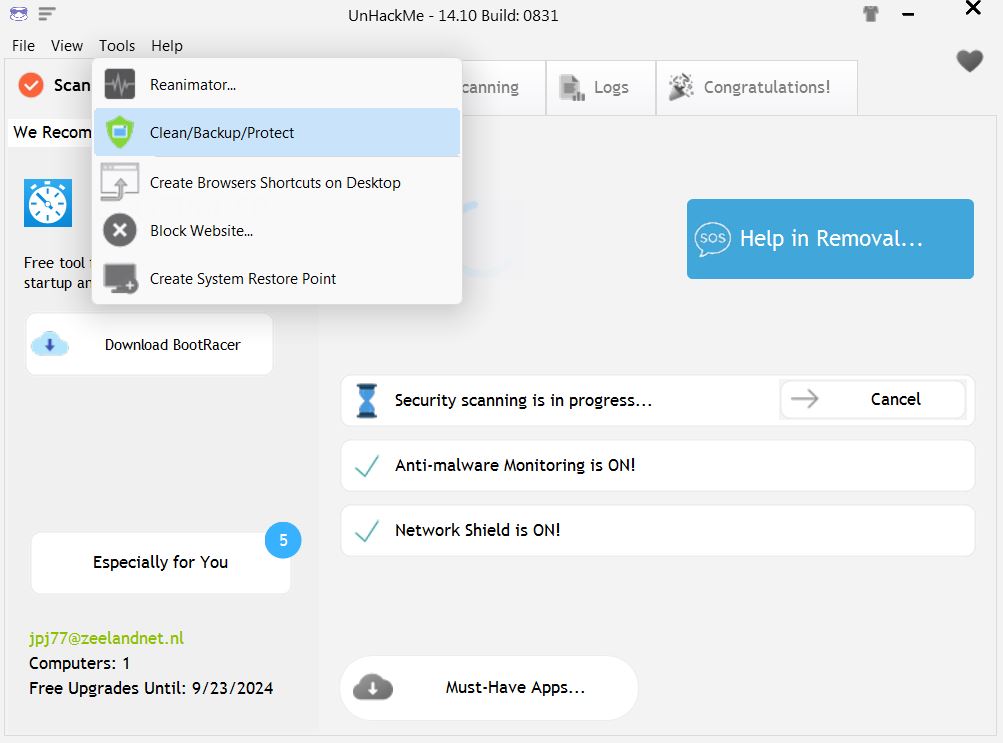This screenshot has height=743, width=1003.
Task: Click Free Upgrades Until: 9/23/2024 text
Action: [x=151, y=688]
